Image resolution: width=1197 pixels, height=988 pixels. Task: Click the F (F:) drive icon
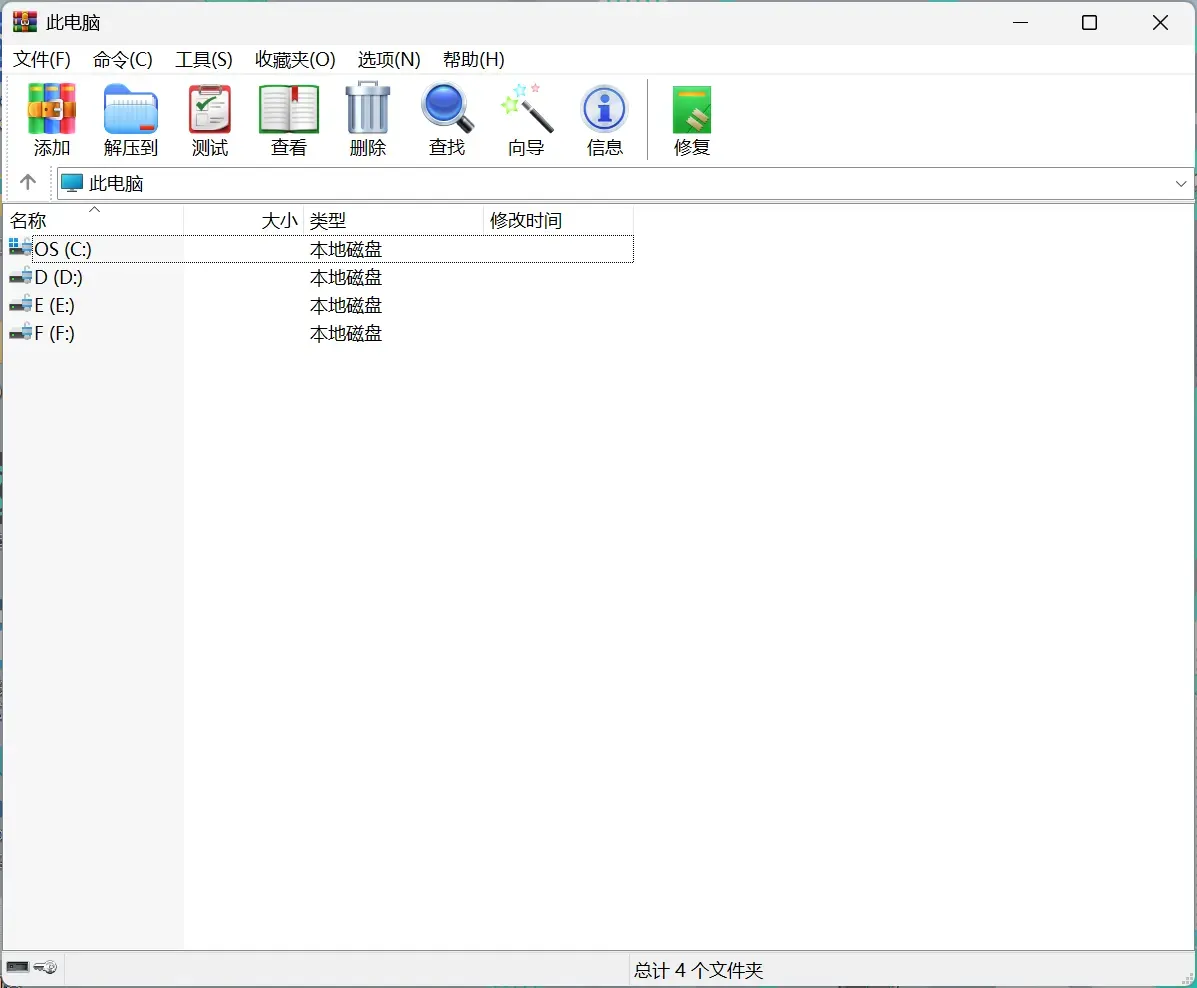(21, 333)
